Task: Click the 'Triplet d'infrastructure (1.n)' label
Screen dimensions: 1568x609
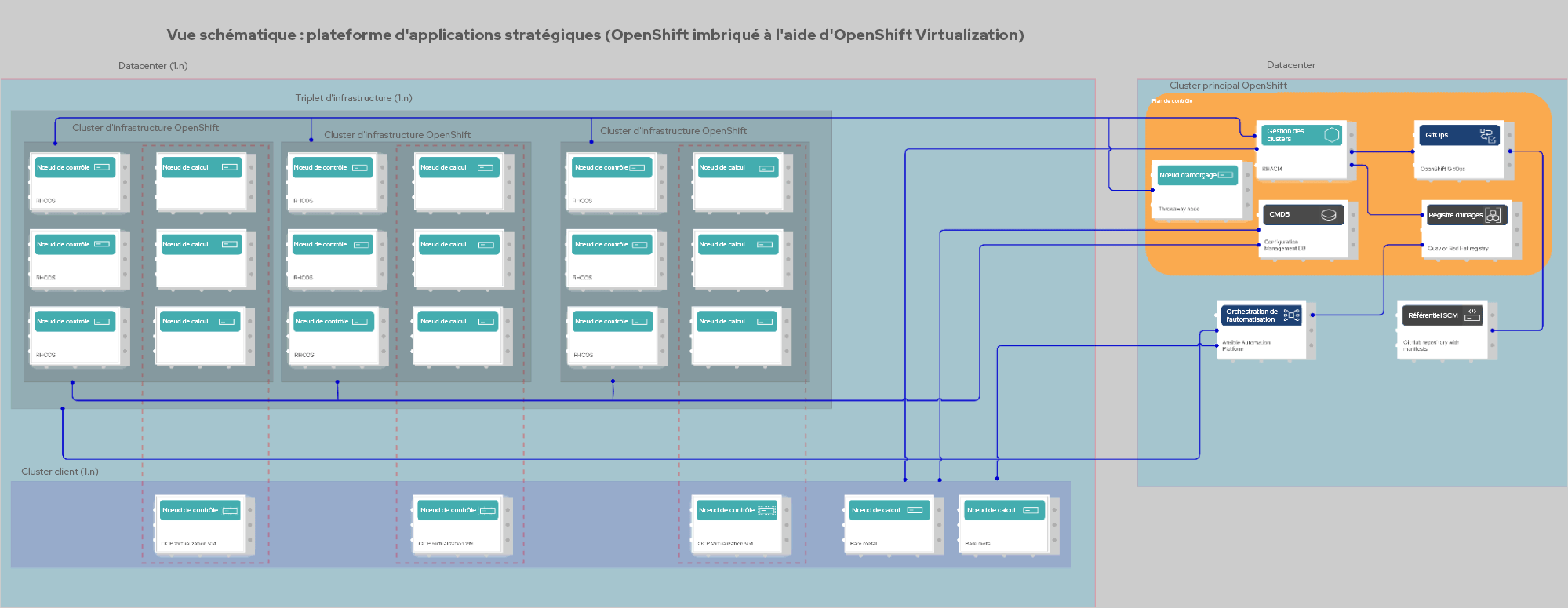Action: click(x=354, y=98)
